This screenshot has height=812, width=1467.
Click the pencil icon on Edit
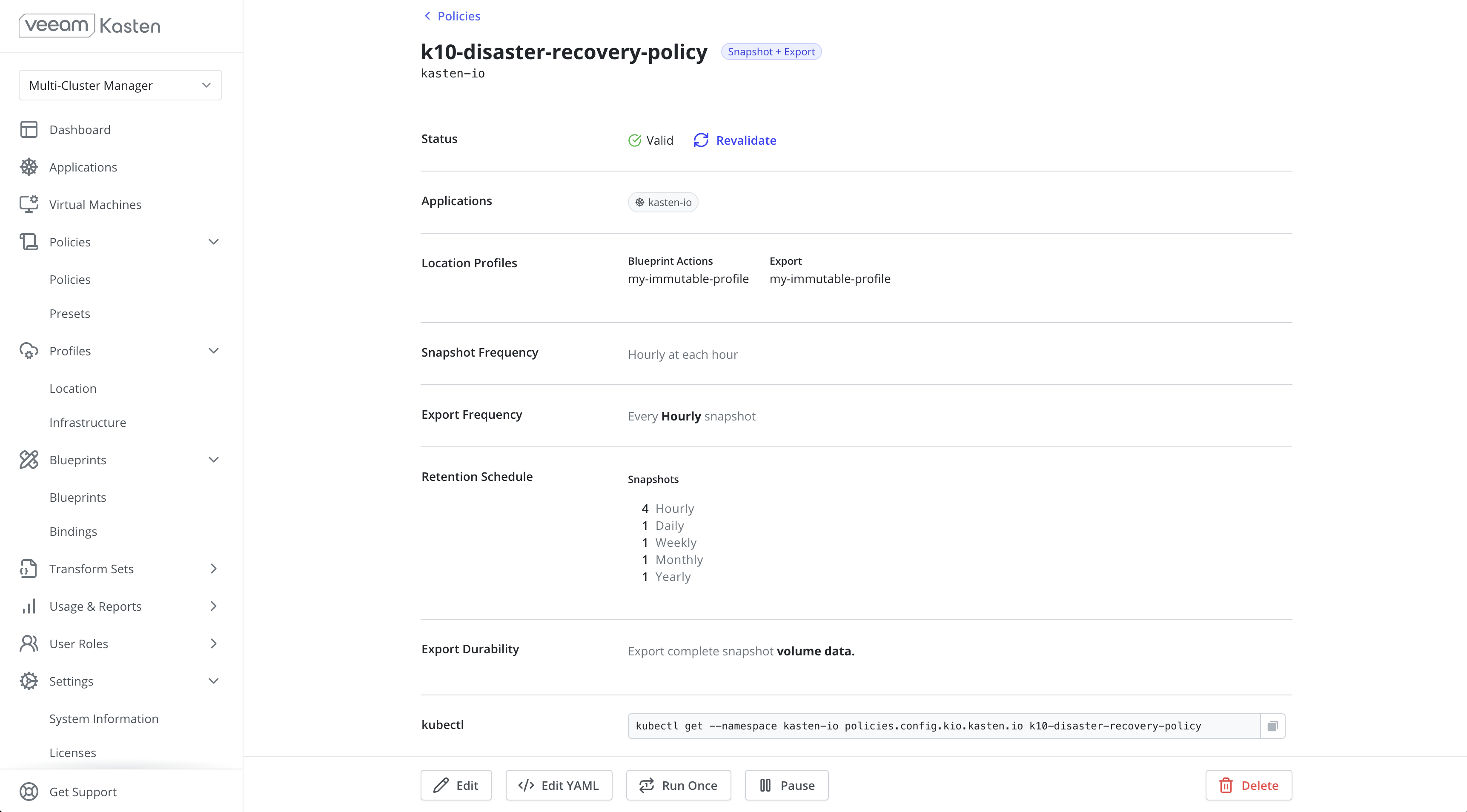[x=441, y=785]
